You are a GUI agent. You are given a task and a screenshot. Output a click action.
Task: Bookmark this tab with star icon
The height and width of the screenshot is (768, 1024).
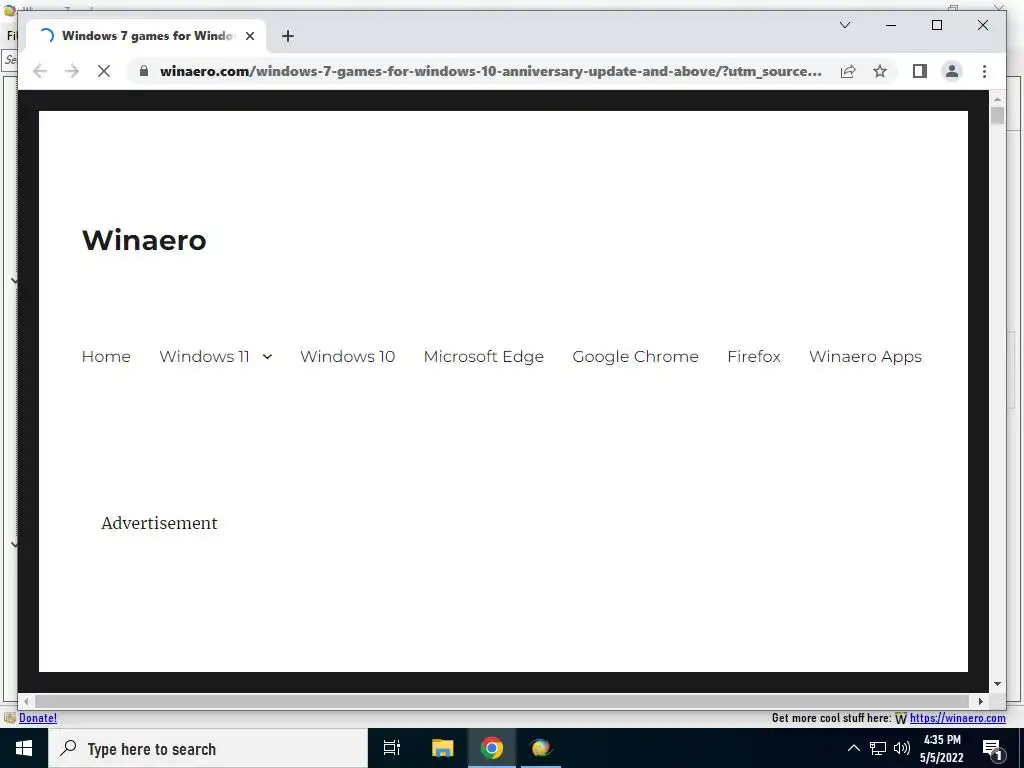point(880,71)
